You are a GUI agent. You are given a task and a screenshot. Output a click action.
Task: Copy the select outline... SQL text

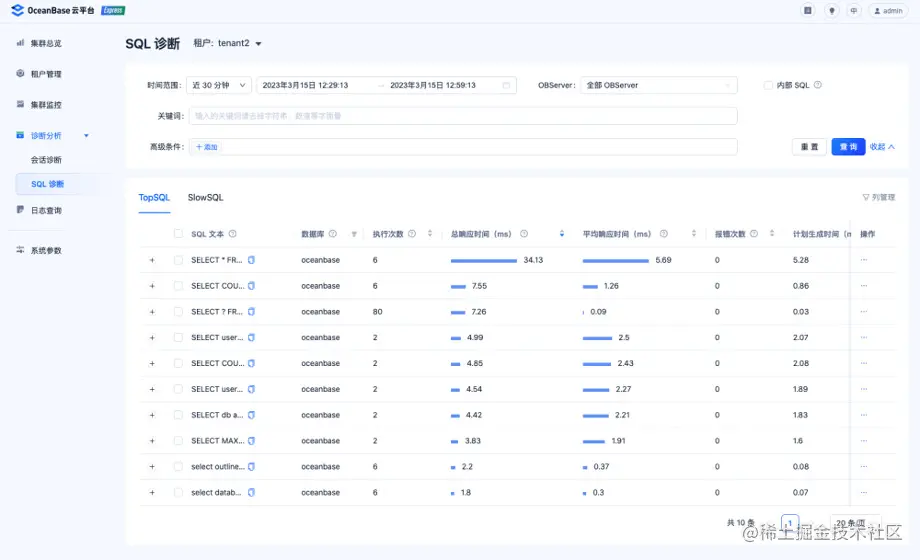point(251,467)
